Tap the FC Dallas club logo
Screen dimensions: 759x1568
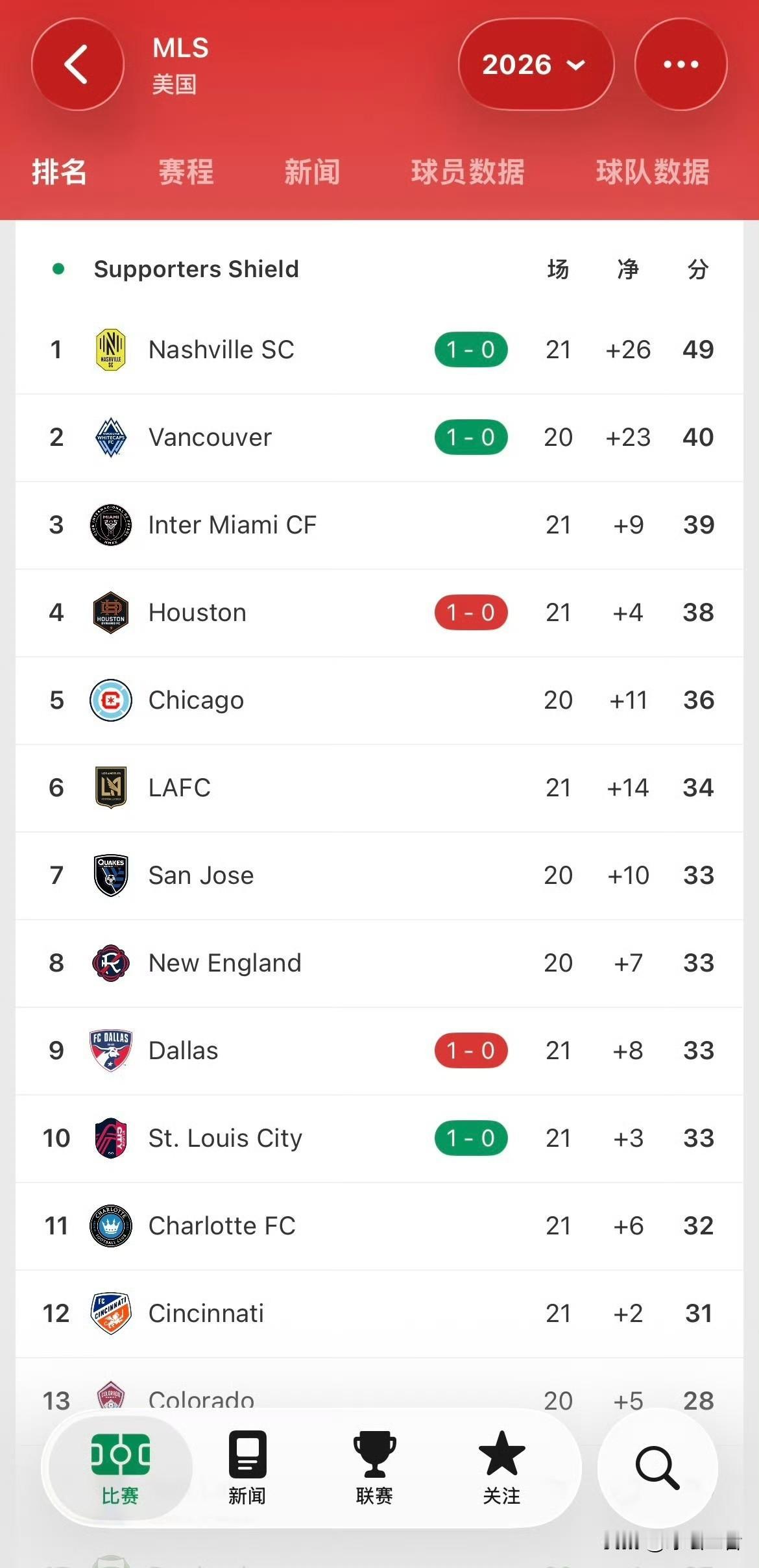point(111,1051)
